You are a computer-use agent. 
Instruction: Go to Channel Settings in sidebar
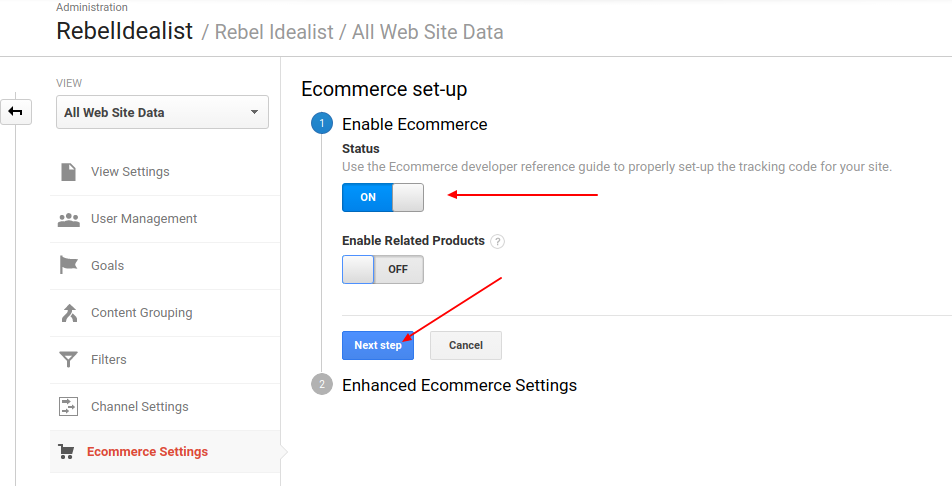pos(139,407)
